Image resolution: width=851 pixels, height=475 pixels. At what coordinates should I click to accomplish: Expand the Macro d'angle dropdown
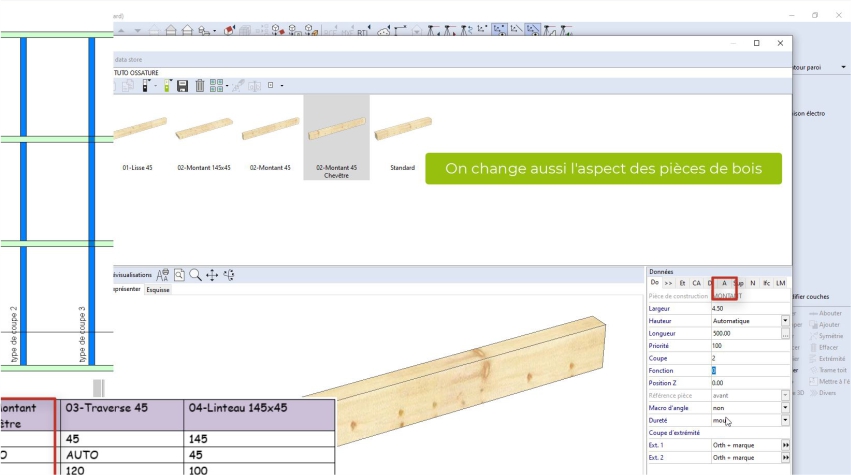point(785,408)
